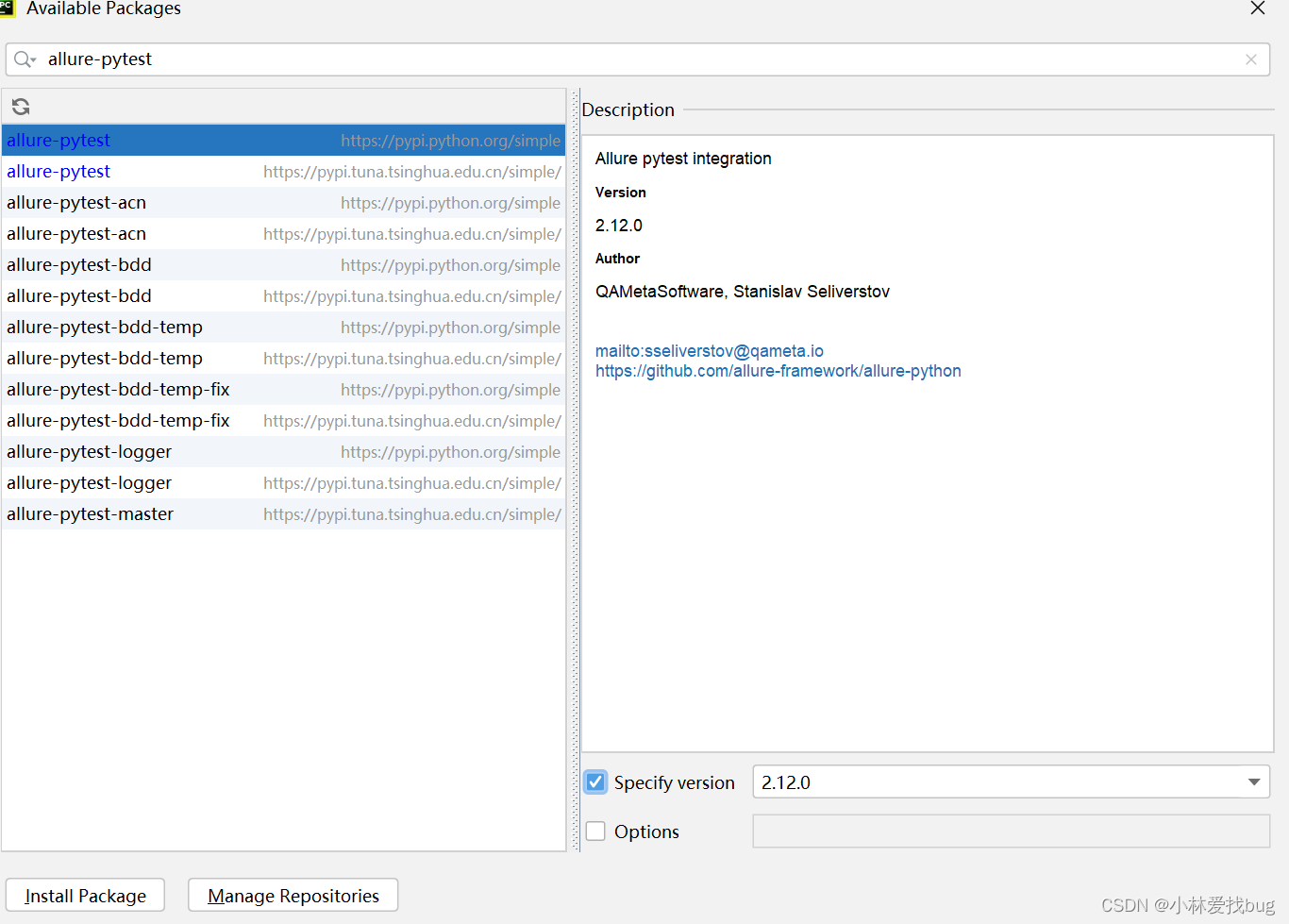Screen dimensions: 1289x924
Task: Open the search filter magnifier icon
Action: click(x=20, y=59)
